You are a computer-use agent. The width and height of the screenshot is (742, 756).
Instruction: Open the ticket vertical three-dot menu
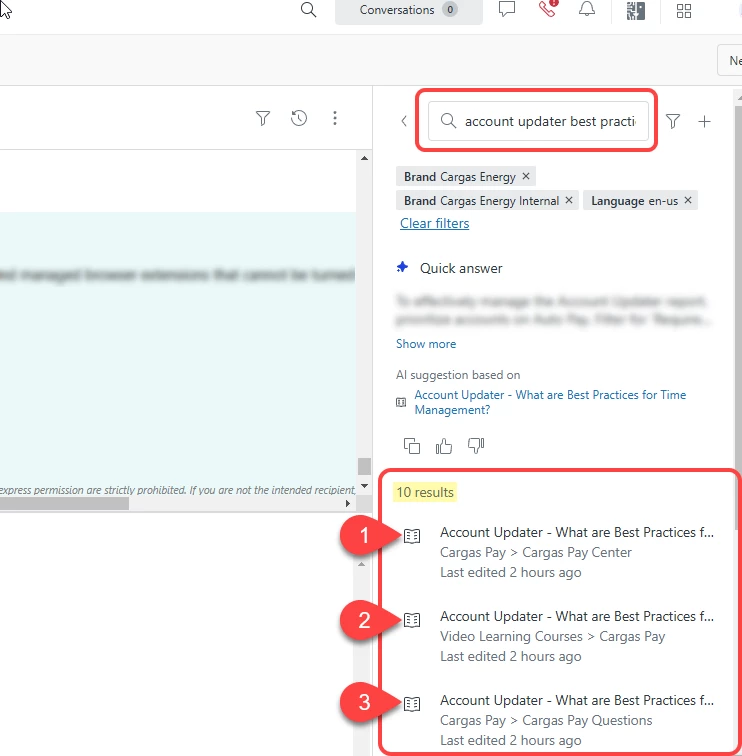(x=335, y=118)
